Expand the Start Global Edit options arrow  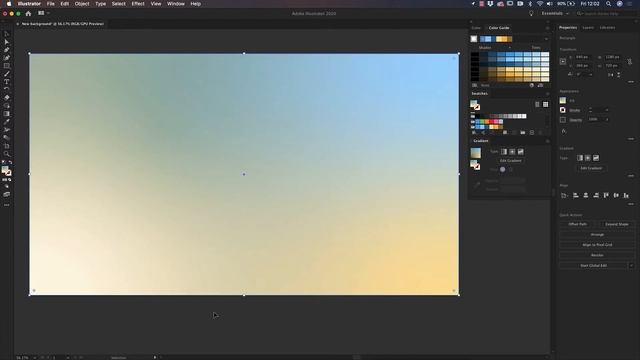click(x=631, y=265)
